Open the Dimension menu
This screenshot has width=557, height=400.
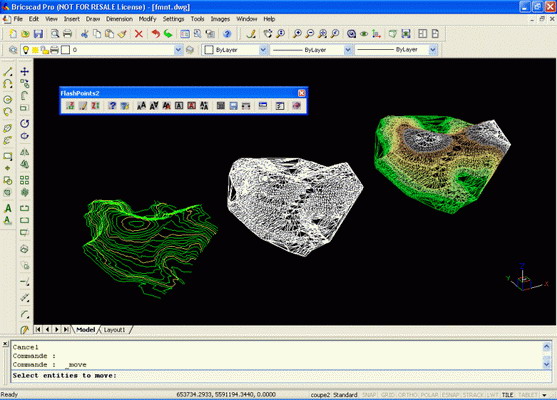(119, 19)
